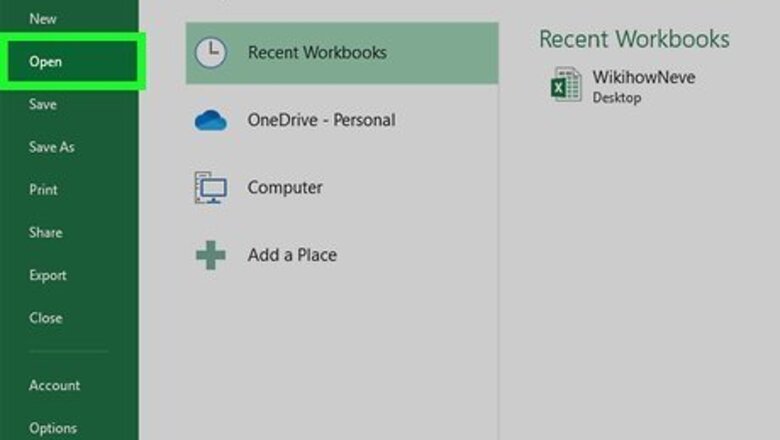Select Export in the sidebar

[x=48, y=275]
